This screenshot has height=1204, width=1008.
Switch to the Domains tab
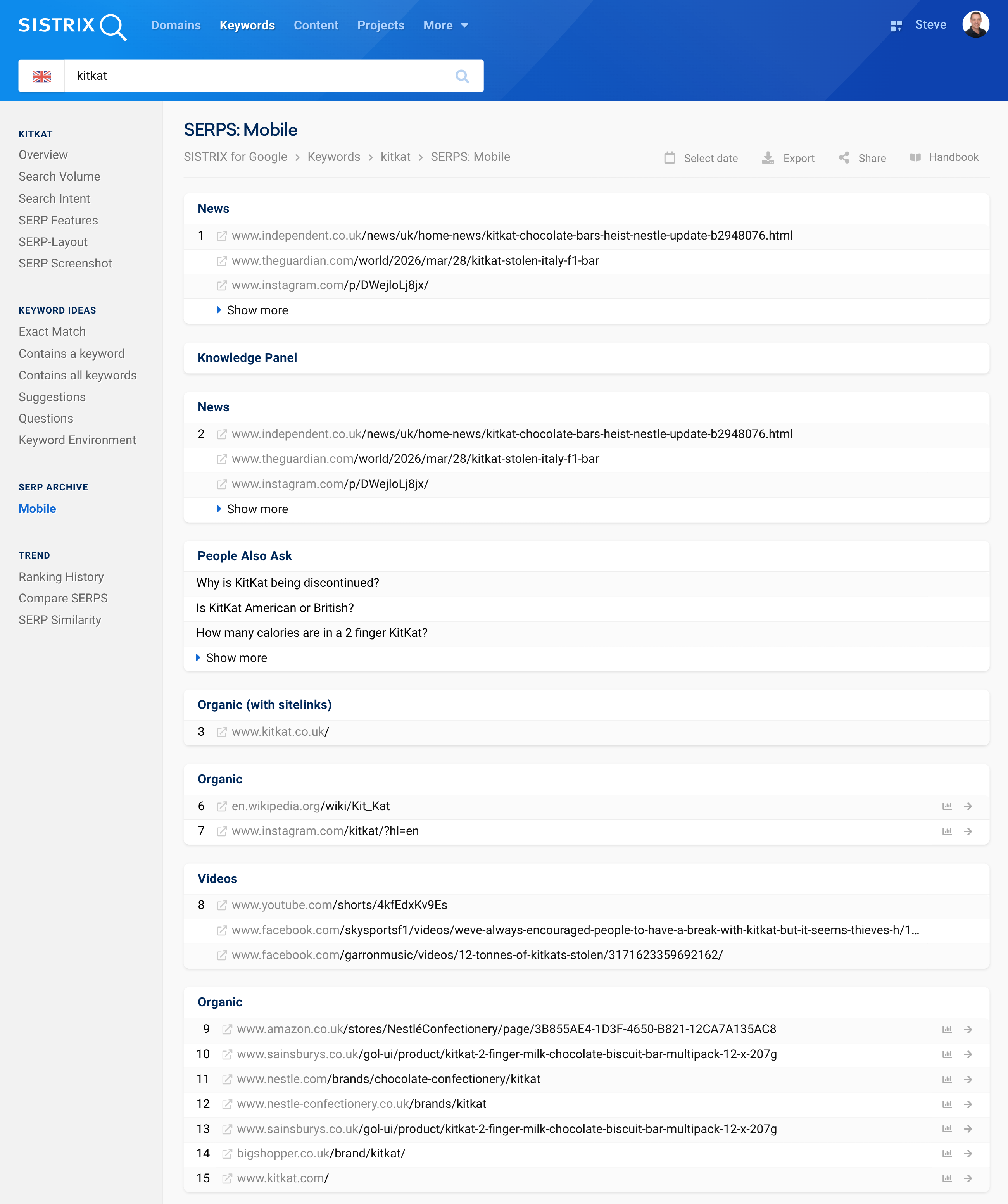176,25
